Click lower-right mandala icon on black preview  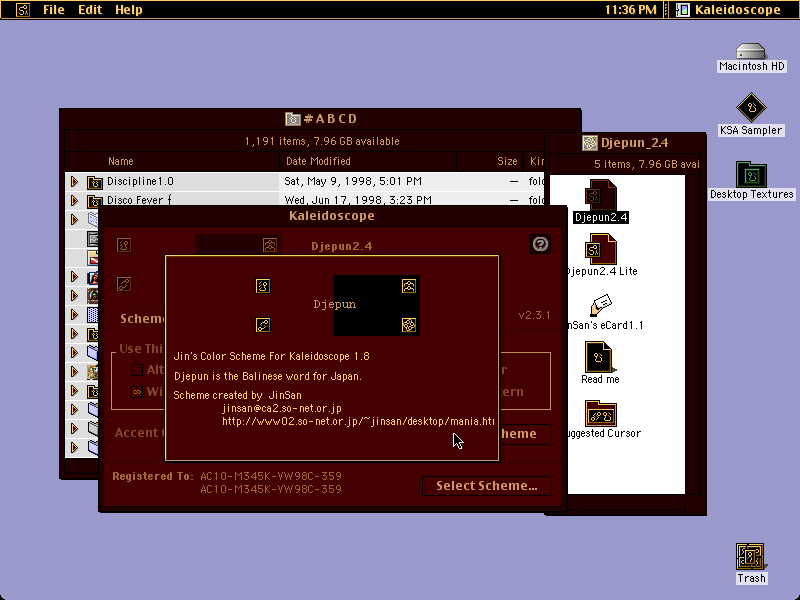tap(409, 325)
